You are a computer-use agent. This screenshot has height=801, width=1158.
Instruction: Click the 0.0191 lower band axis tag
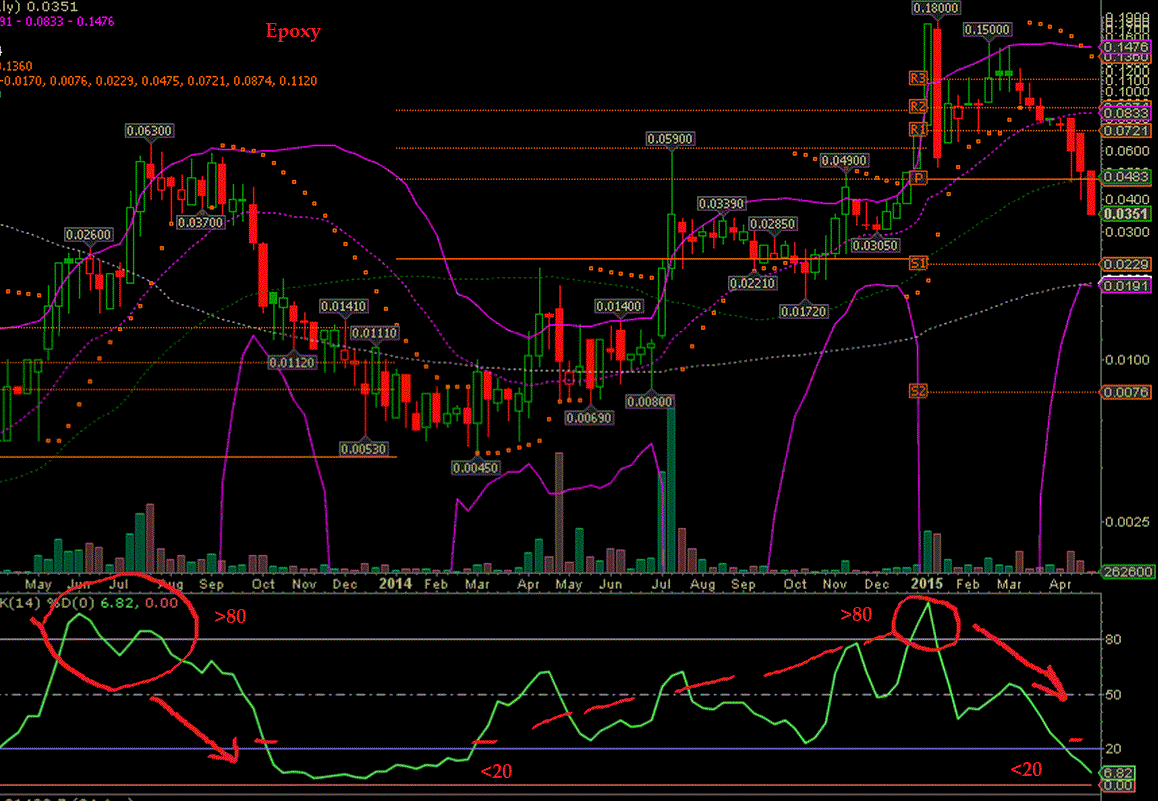point(1126,285)
